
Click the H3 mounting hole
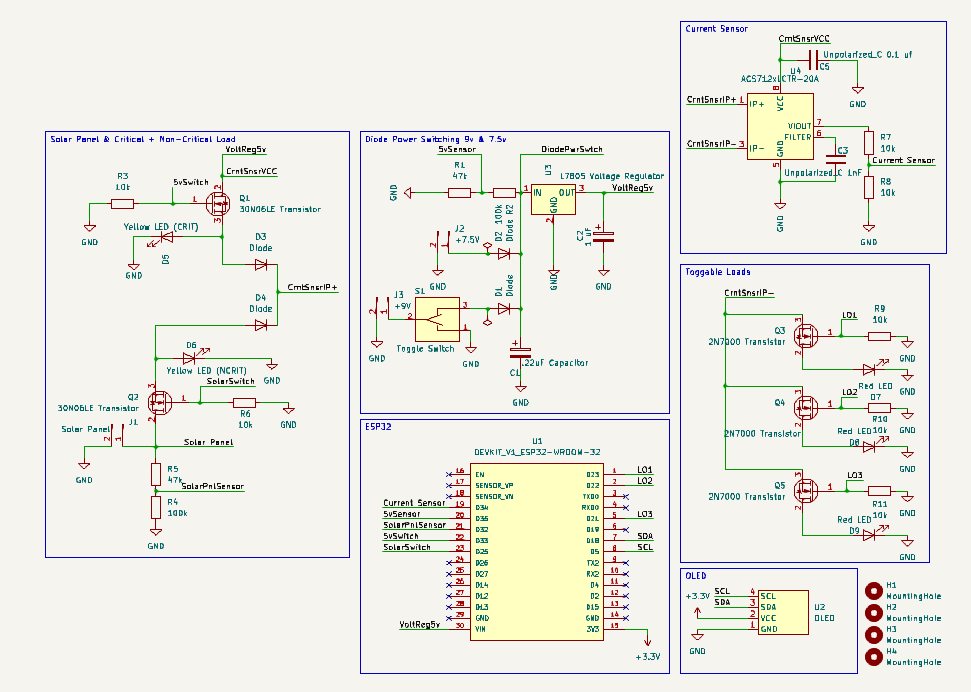click(874, 635)
